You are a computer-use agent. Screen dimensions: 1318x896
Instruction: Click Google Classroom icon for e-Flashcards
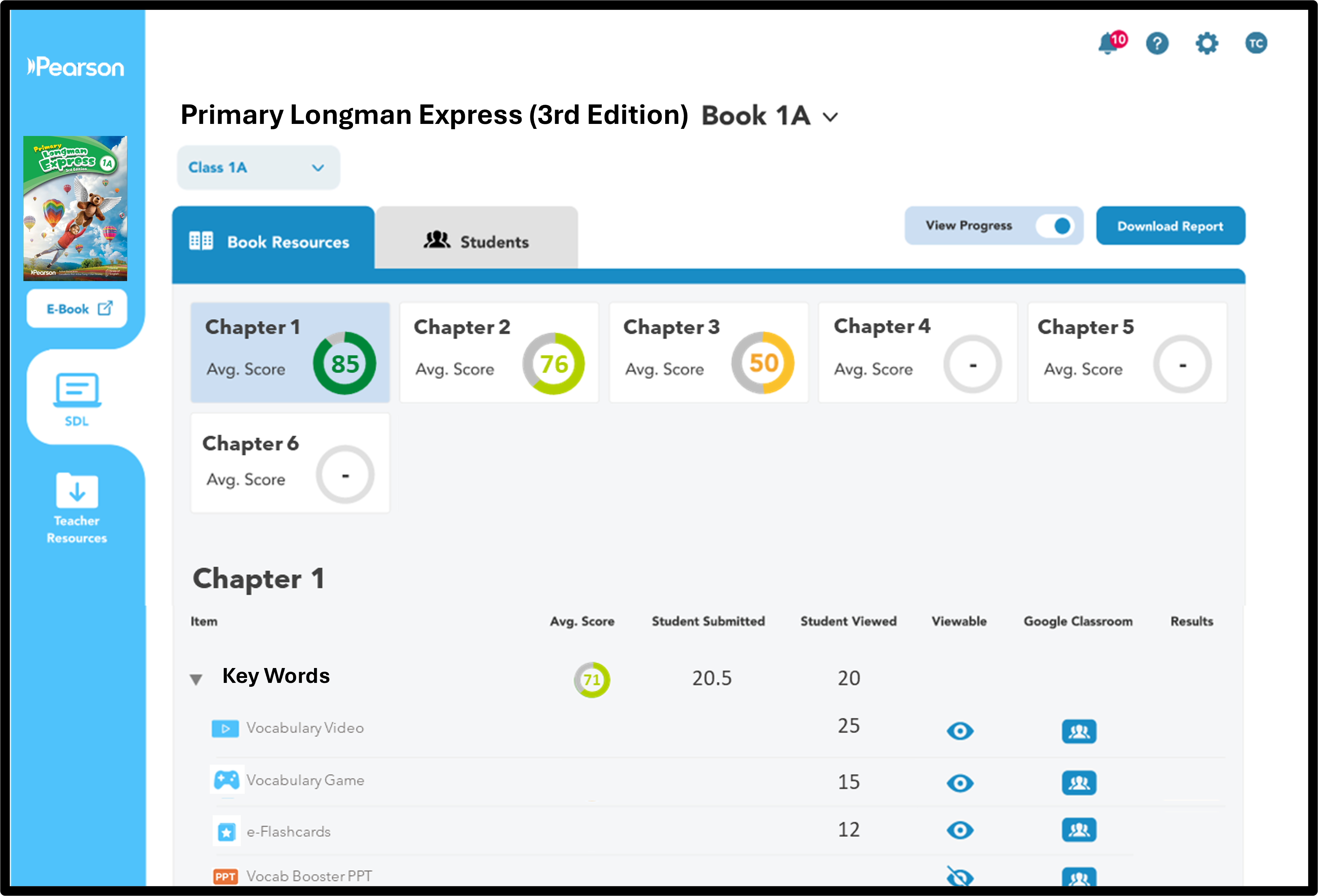(1079, 830)
